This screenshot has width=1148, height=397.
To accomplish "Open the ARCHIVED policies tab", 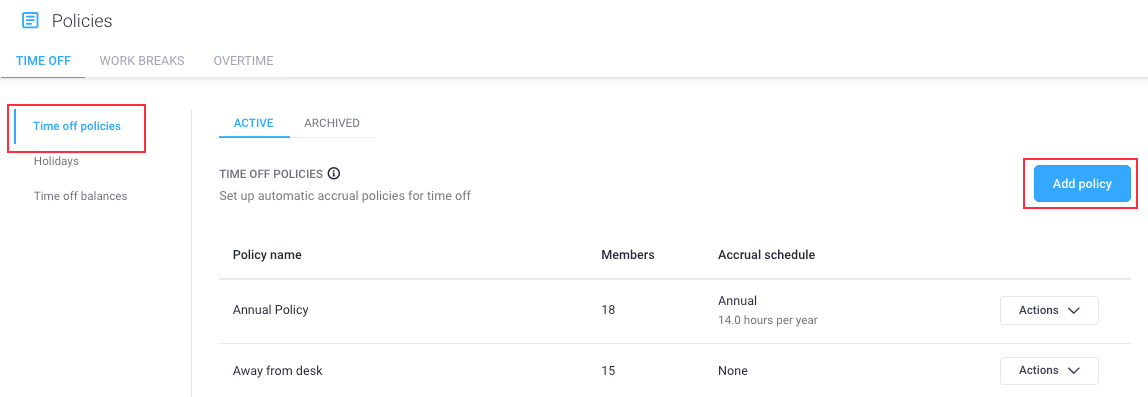I will [x=332, y=123].
